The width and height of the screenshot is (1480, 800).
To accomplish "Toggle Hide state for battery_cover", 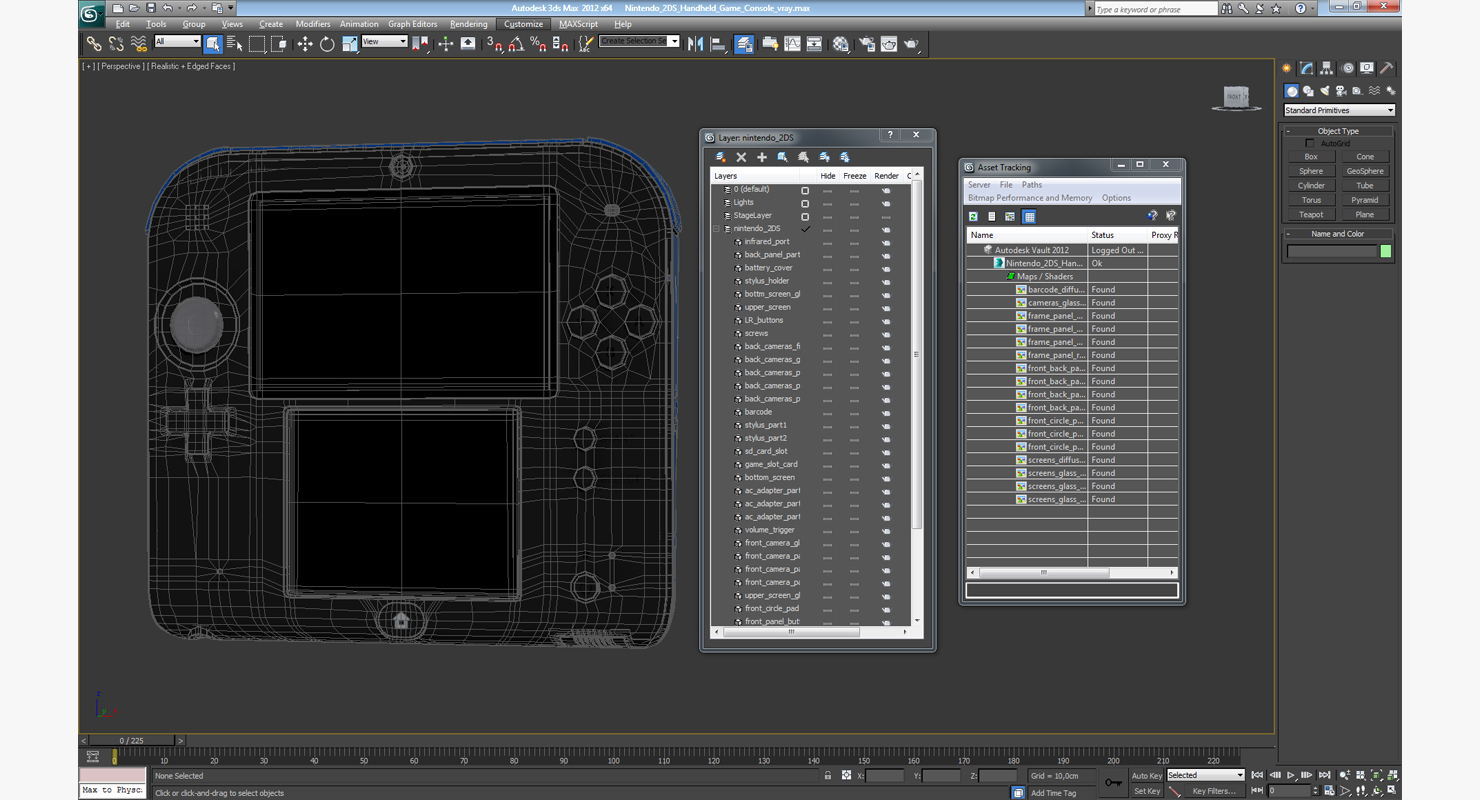I will 827,268.
